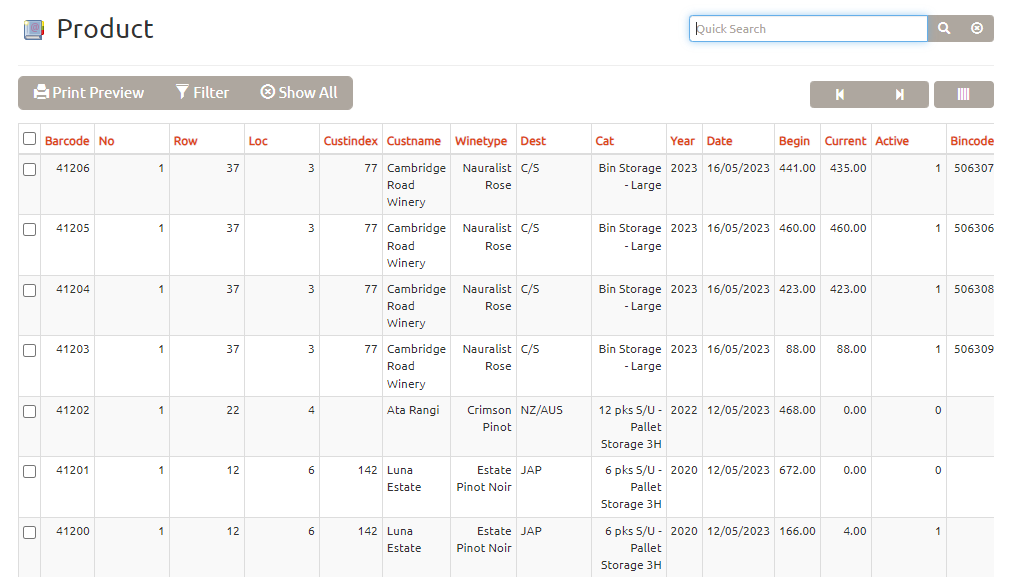Sort by the Begin column header
The image size is (1014, 577).
(x=794, y=141)
